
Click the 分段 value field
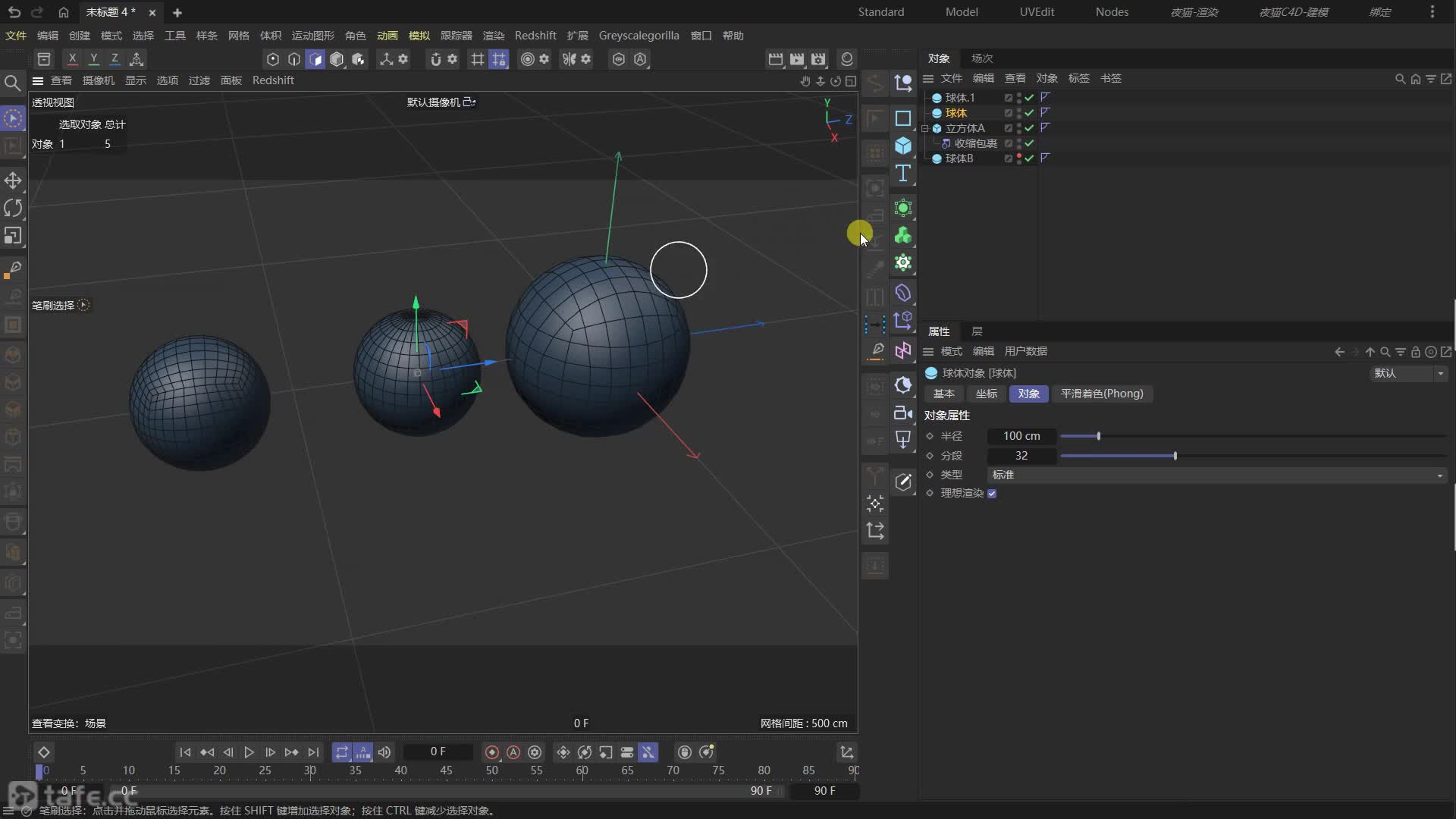tap(1021, 456)
